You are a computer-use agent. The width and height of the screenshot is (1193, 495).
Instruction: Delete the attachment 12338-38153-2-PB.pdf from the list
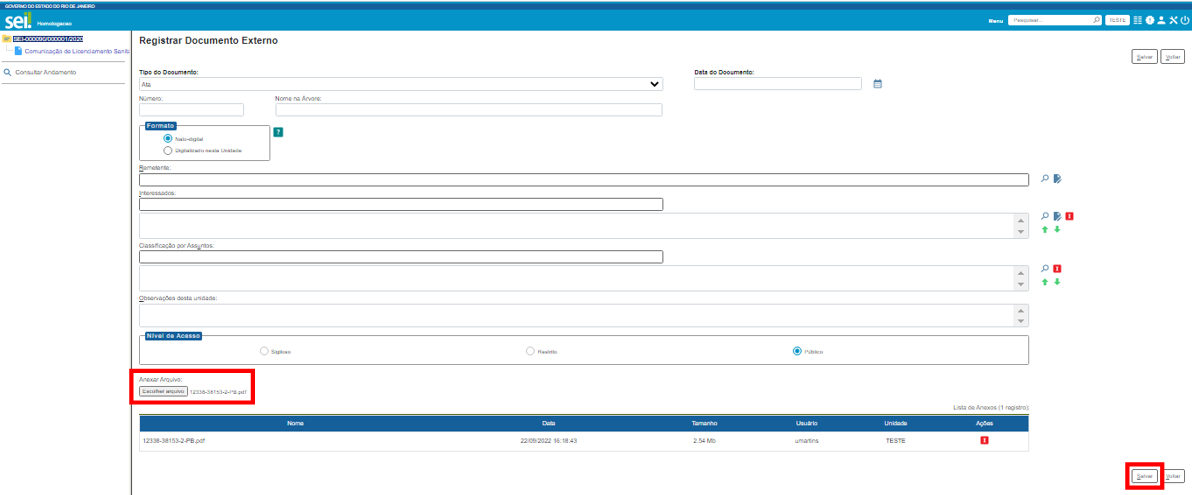(984, 440)
